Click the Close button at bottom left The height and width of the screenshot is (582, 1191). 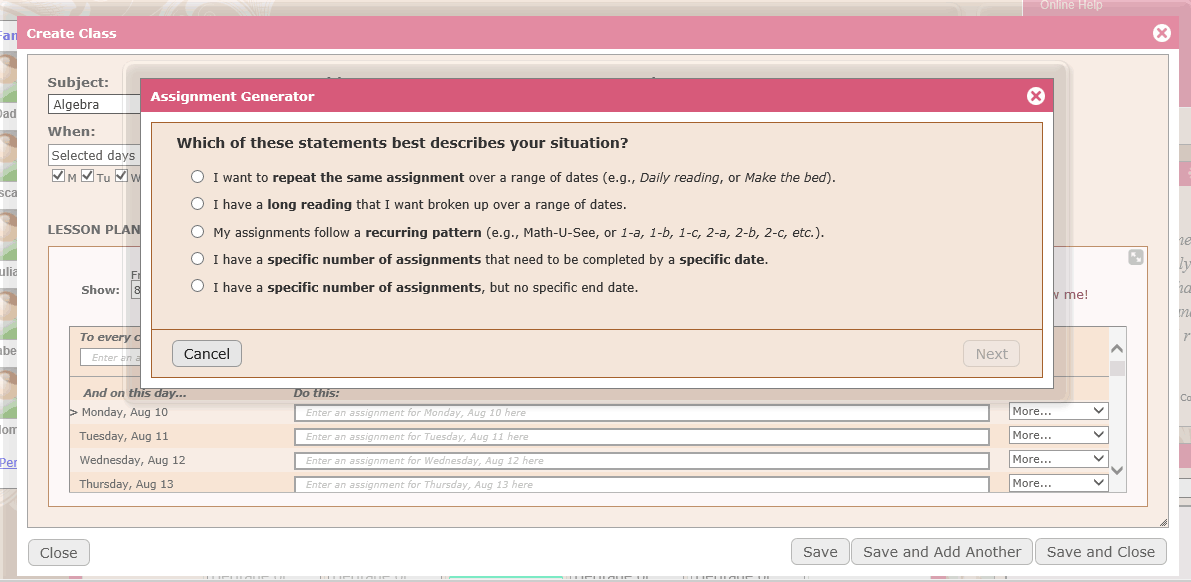click(x=58, y=552)
